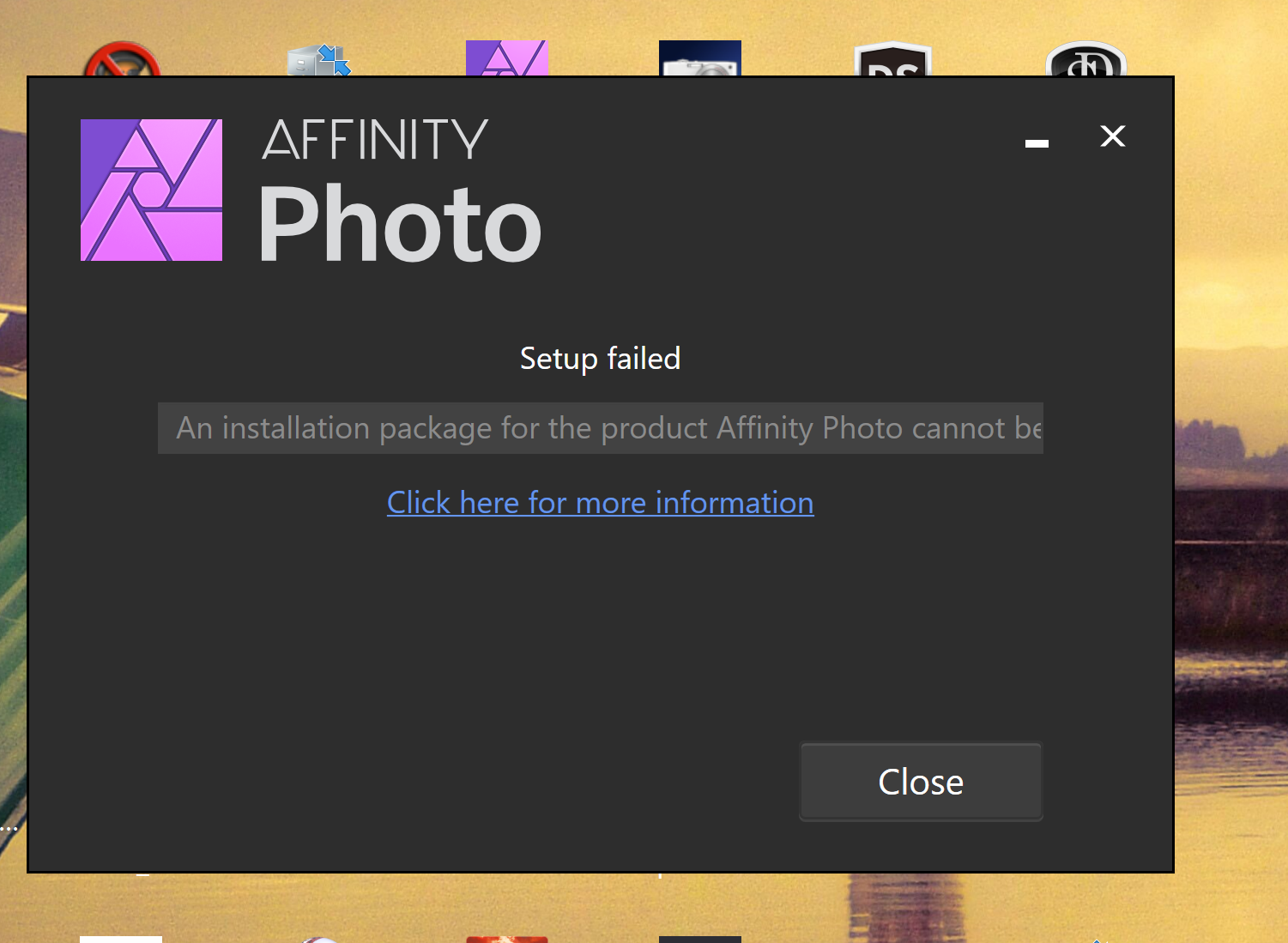
Task: Click the Close button in setup dialog
Action: coord(921,782)
